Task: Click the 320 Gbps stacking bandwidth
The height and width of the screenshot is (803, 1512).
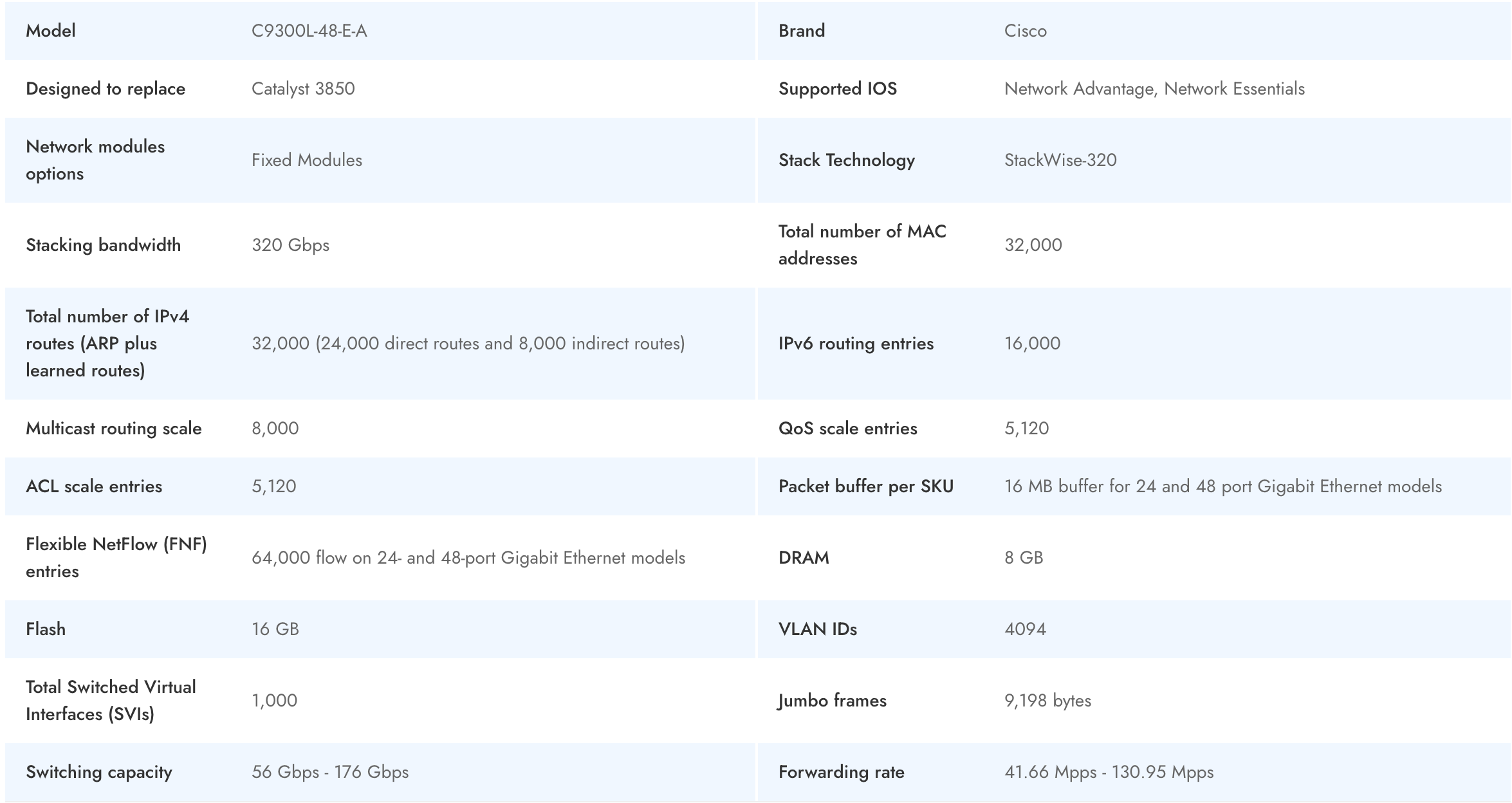Action: (x=290, y=245)
